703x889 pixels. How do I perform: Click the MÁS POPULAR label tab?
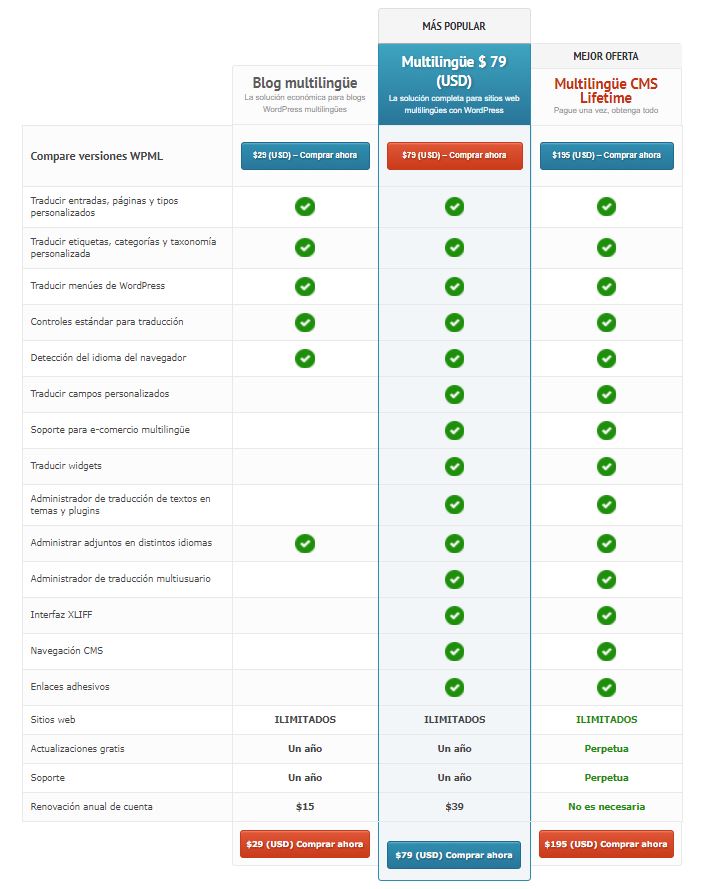[454, 26]
